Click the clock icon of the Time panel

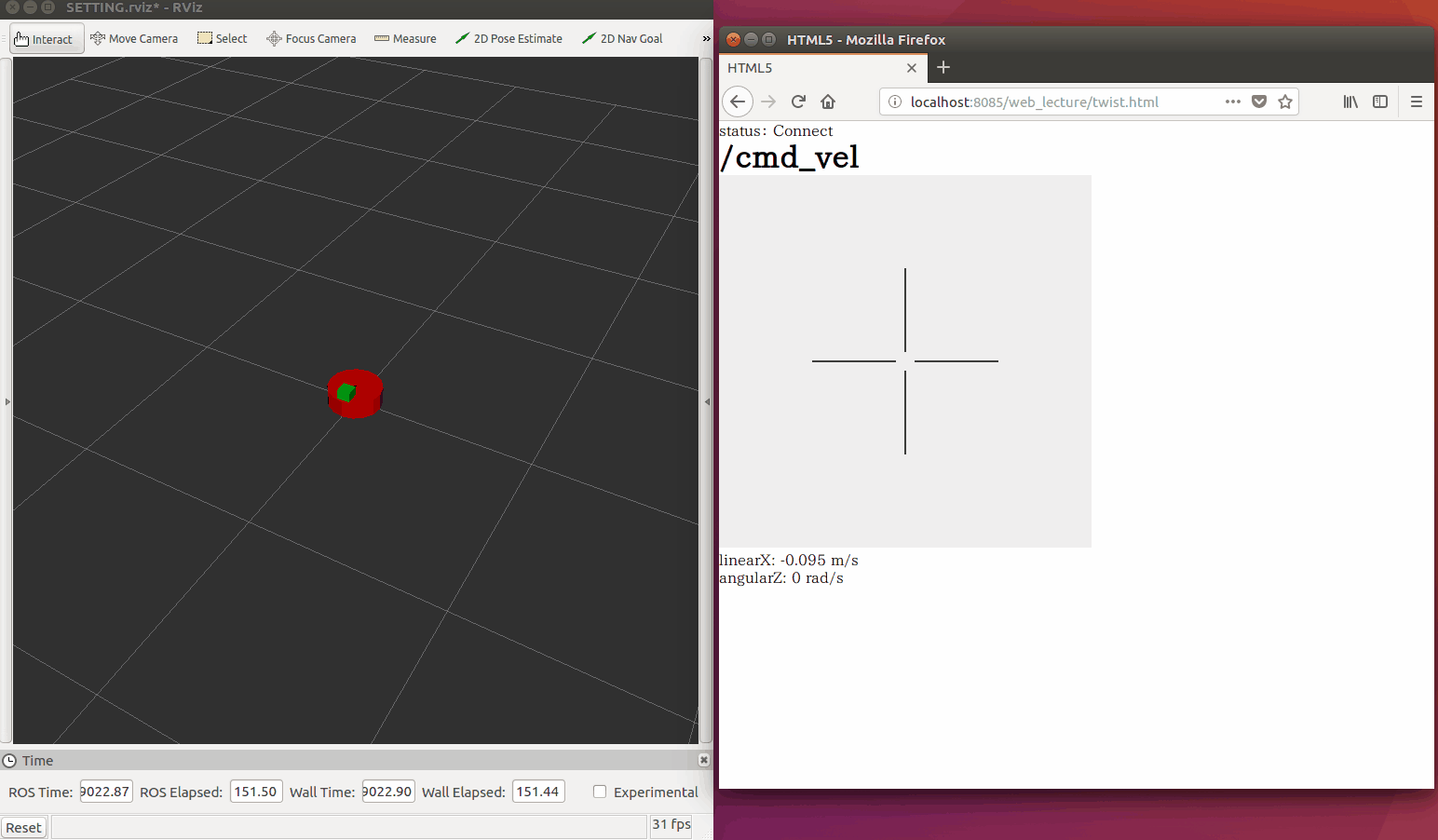pos(10,761)
